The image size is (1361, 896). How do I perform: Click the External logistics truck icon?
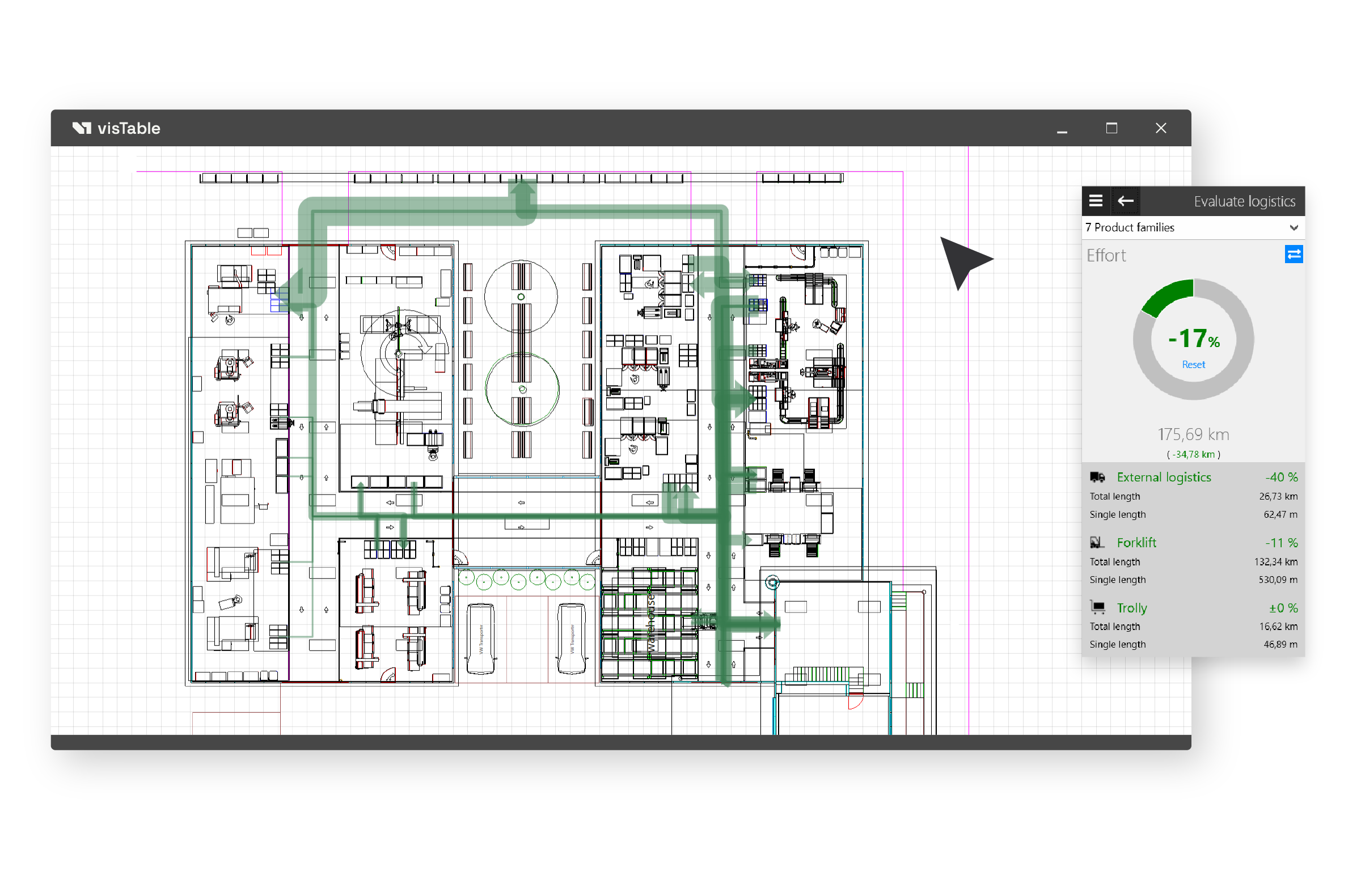pyautogui.click(x=1097, y=477)
